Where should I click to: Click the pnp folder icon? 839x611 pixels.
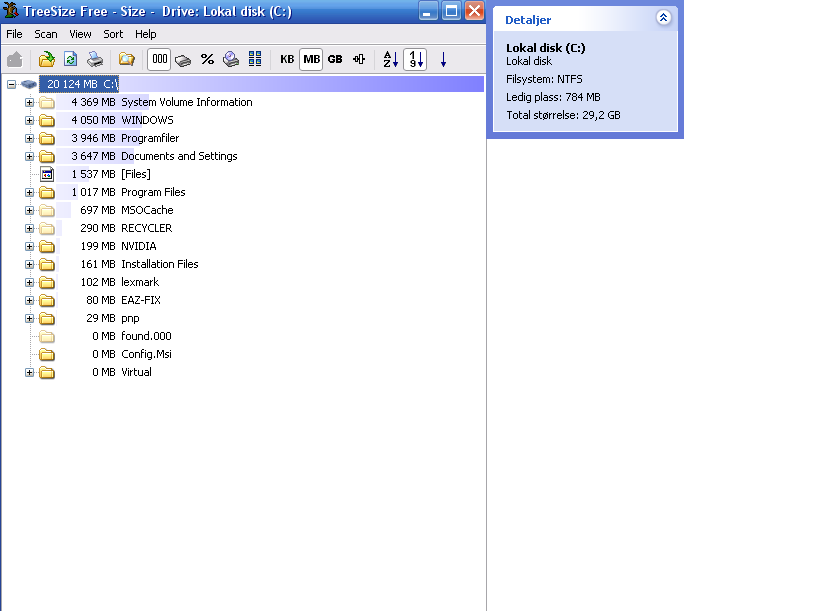[47, 319]
